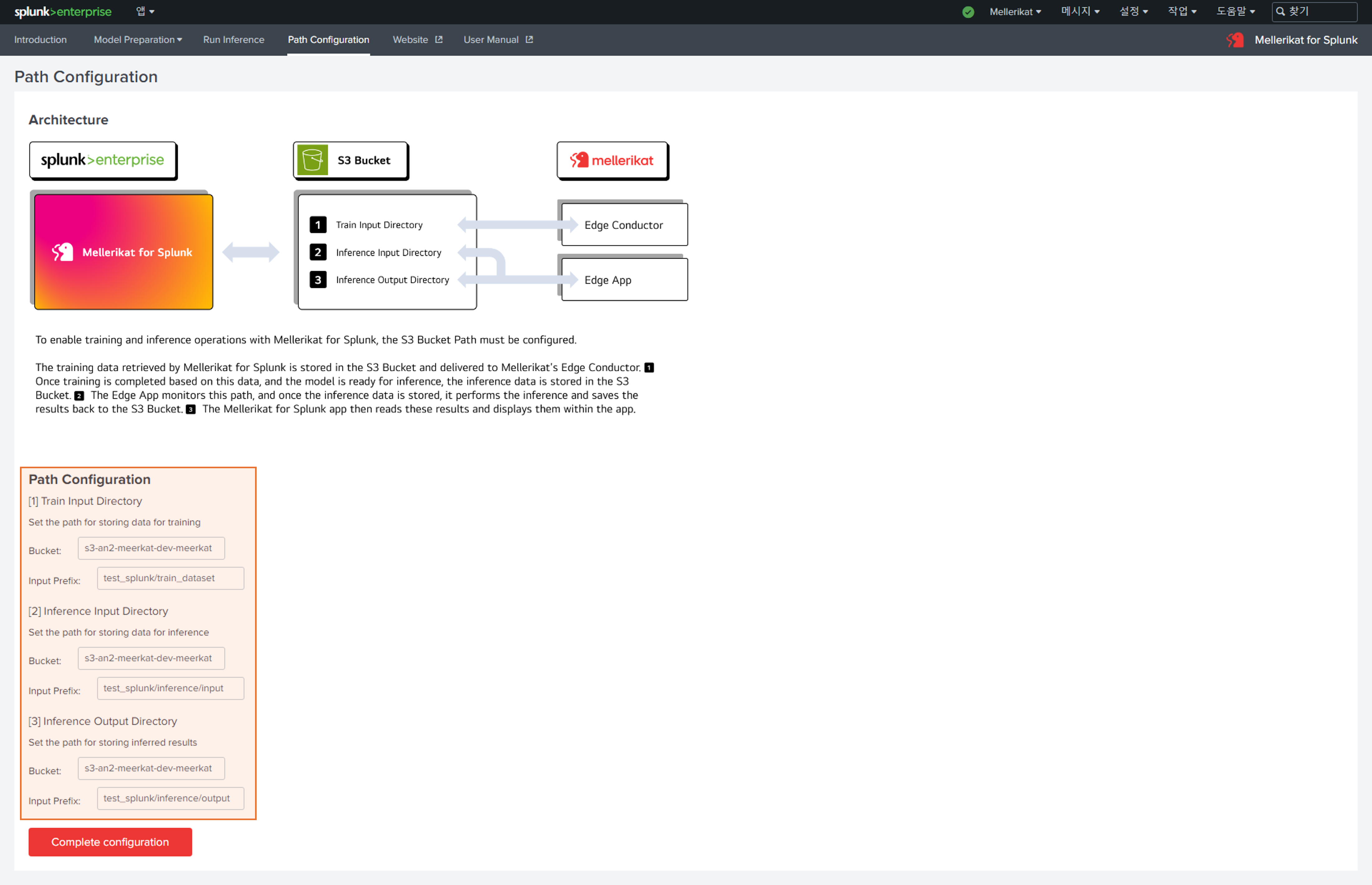Click the Architecture heading
Image resolution: width=1372 pixels, height=885 pixels.
[x=68, y=119]
